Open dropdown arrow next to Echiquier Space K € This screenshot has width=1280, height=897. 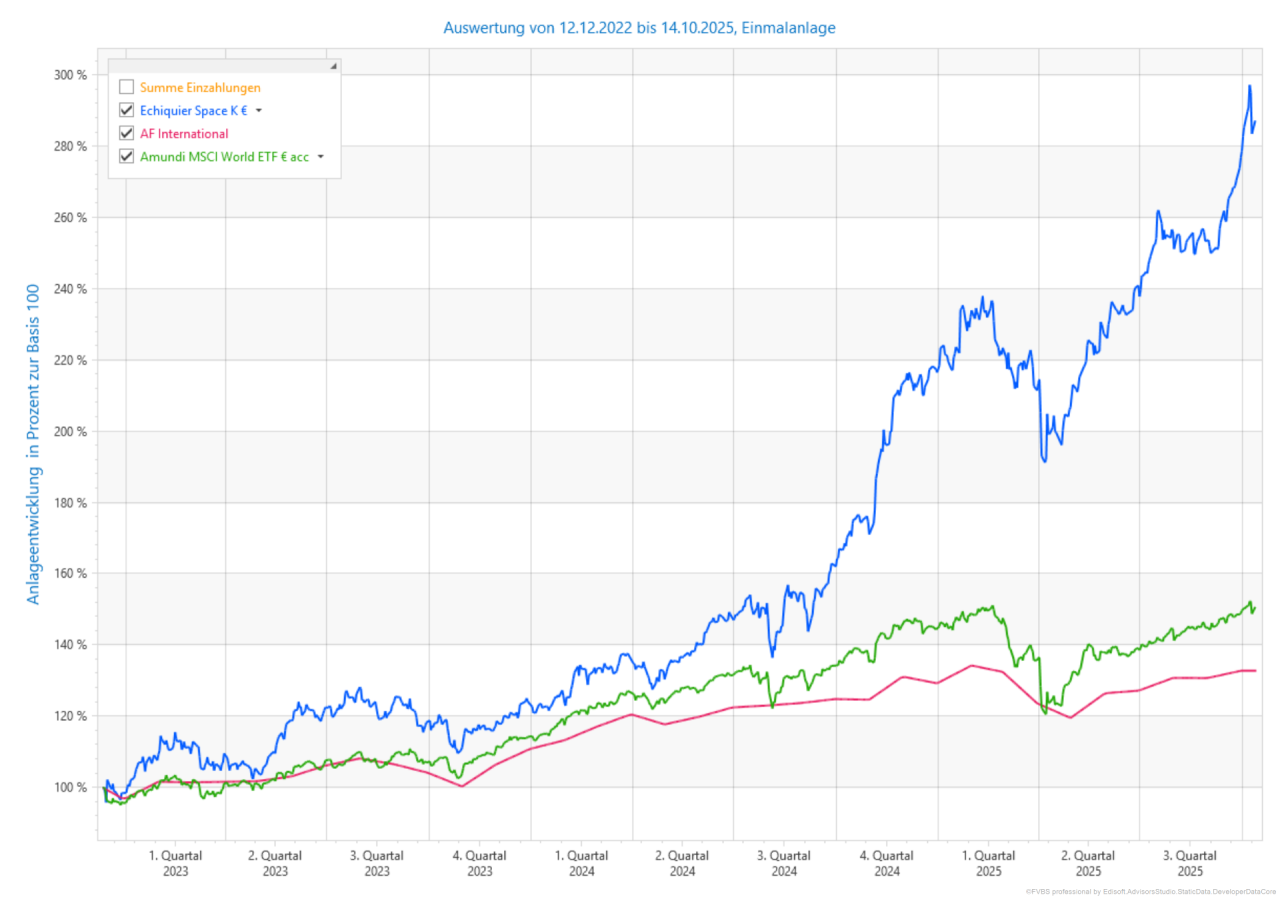pos(259,111)
